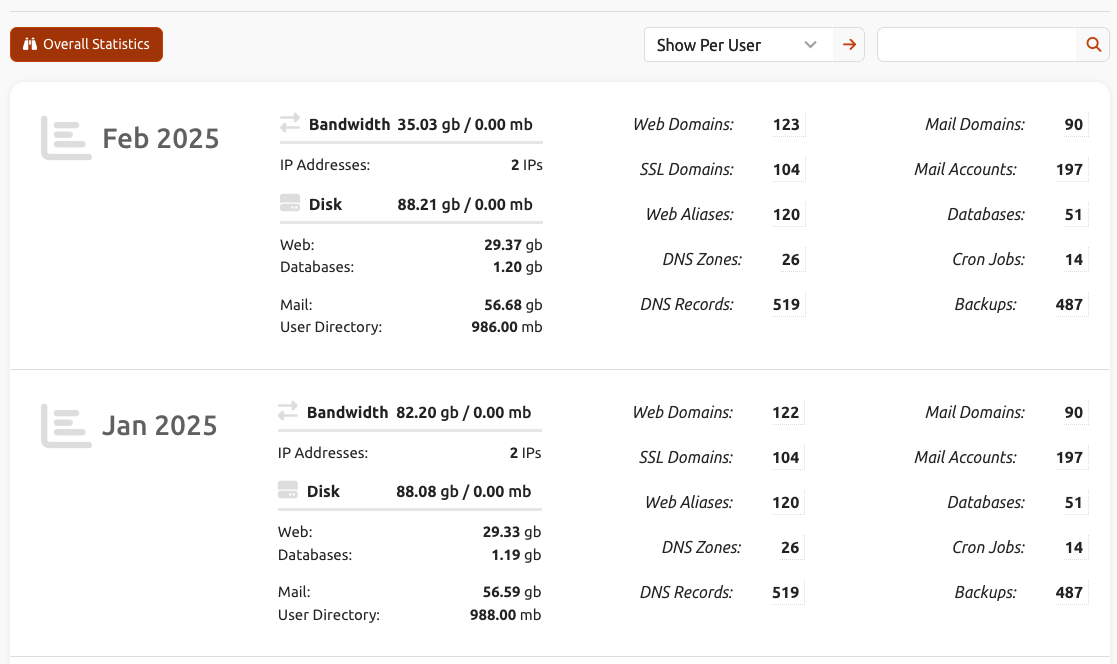The height and width of the screenshot is (664, 1117).
Task: Click Feb 2025 SSL Domains count 104
Action: (786, 170)
